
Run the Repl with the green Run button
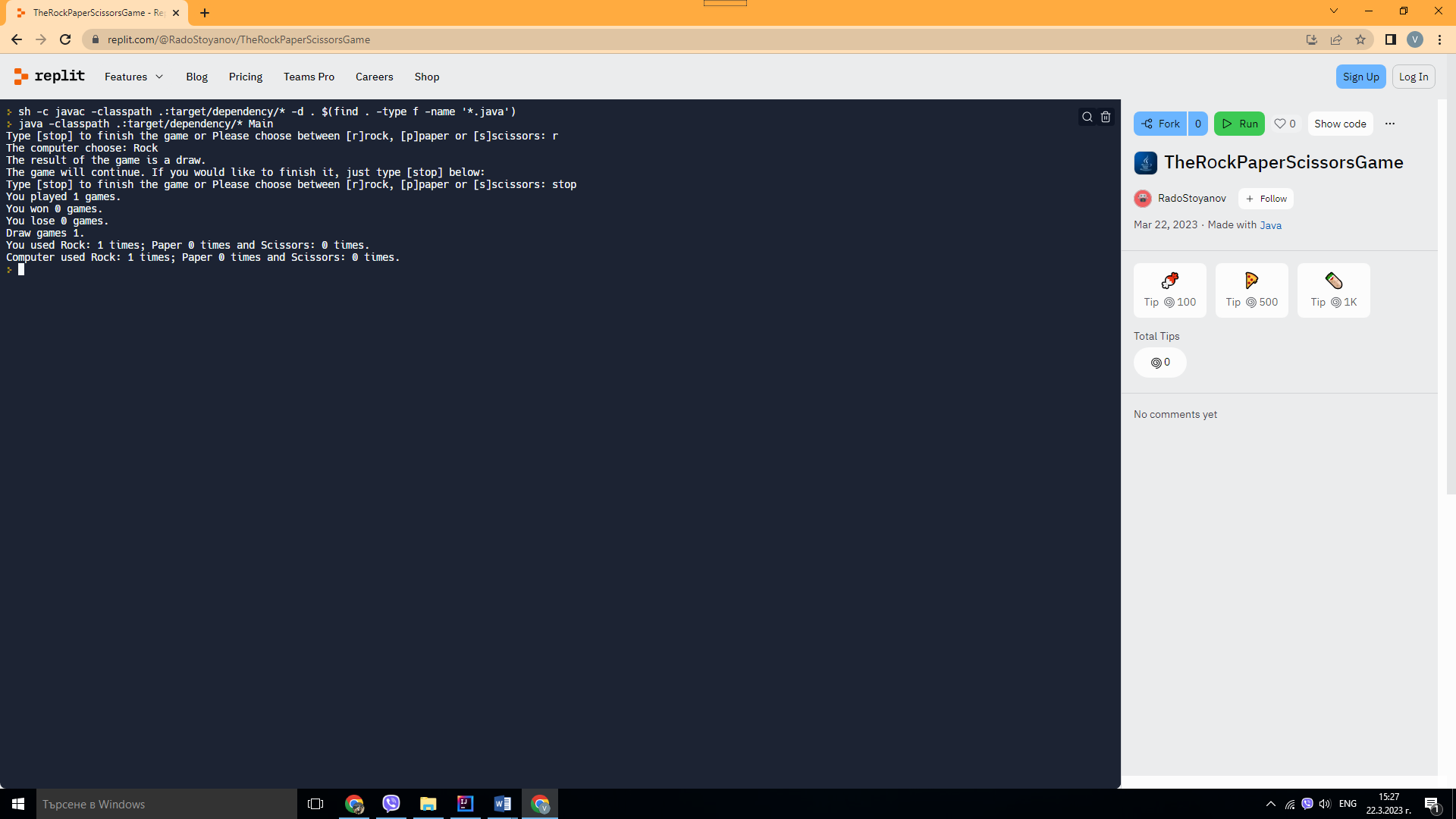coord(1239,123)
